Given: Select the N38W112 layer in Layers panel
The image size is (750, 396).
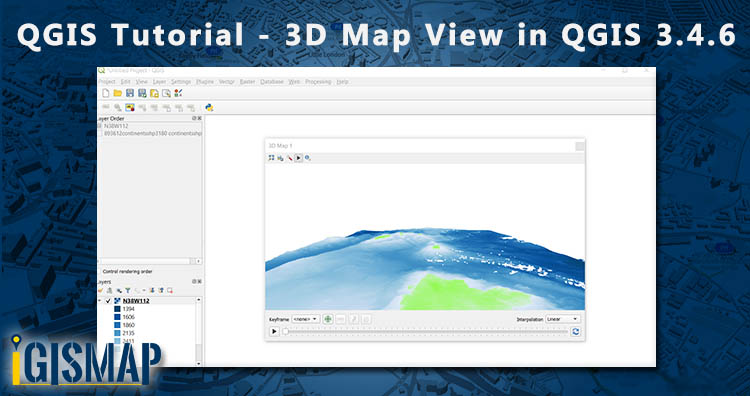Looking at the screenshot, I should tap(136, 301).
